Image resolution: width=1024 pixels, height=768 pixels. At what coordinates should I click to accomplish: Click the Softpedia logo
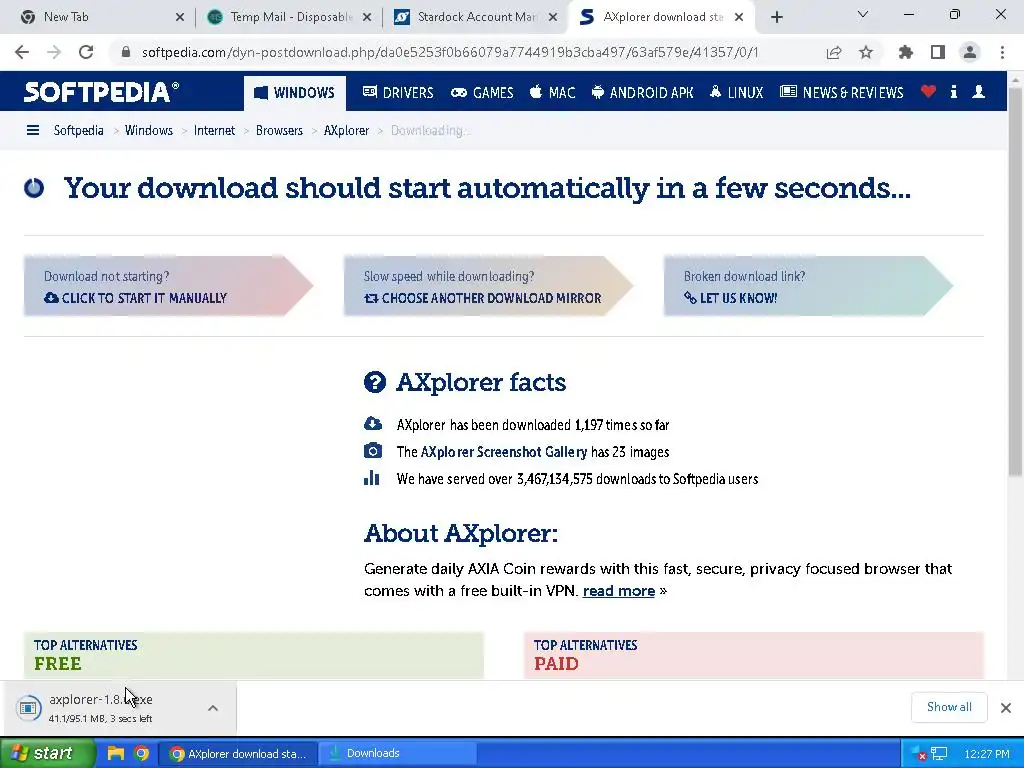[101, 92]
